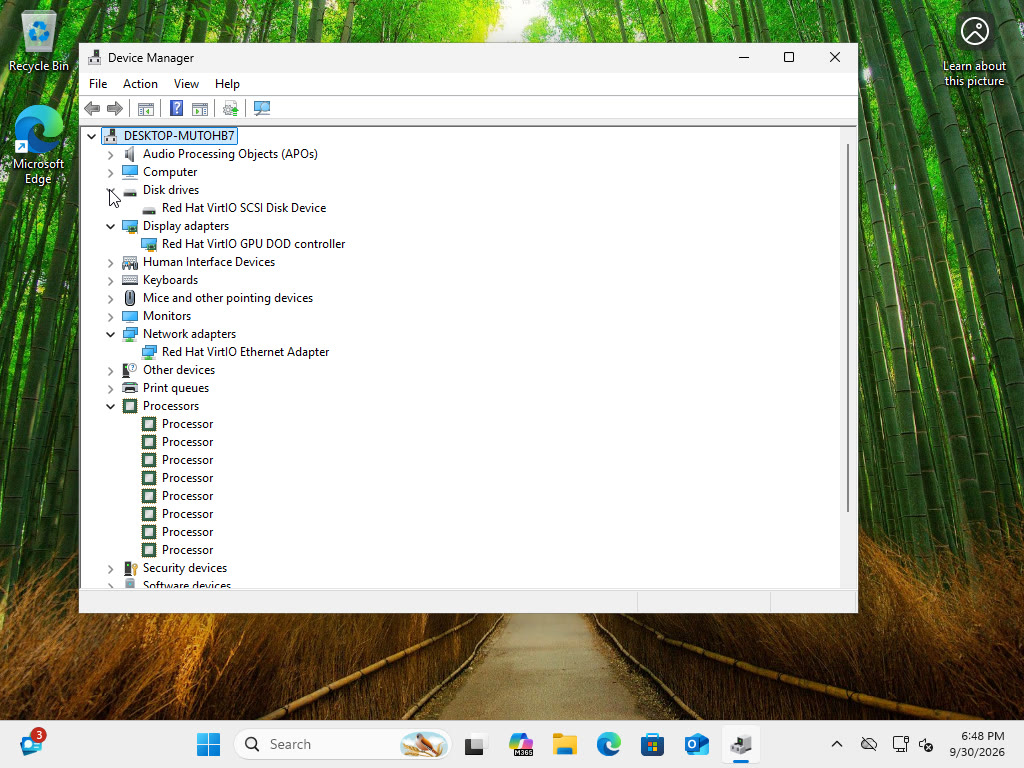Open Help via the blue question mark icon
The height and width of the screenshot is (768, 1024).
(x=176, y=108)
